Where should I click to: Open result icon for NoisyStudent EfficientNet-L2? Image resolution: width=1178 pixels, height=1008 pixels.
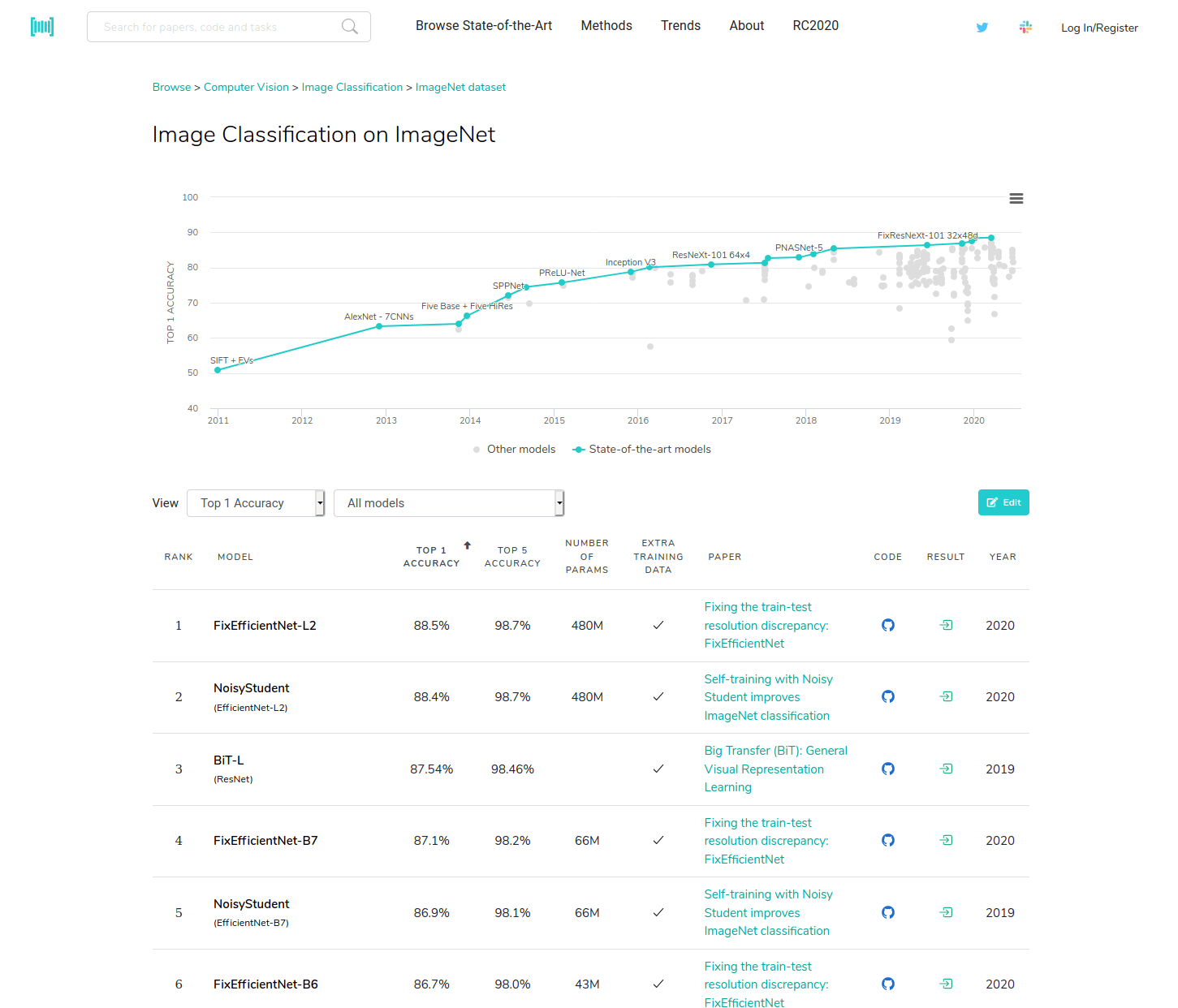pyautogui.click(x=947, y=696)
